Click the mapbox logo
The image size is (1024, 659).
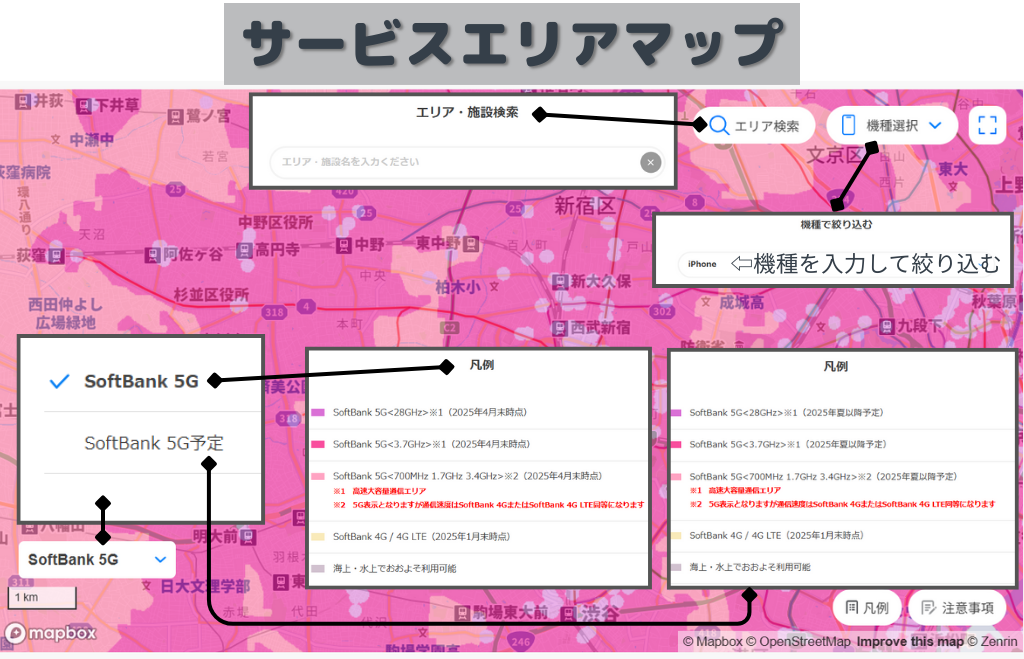(x=51, y=633)
